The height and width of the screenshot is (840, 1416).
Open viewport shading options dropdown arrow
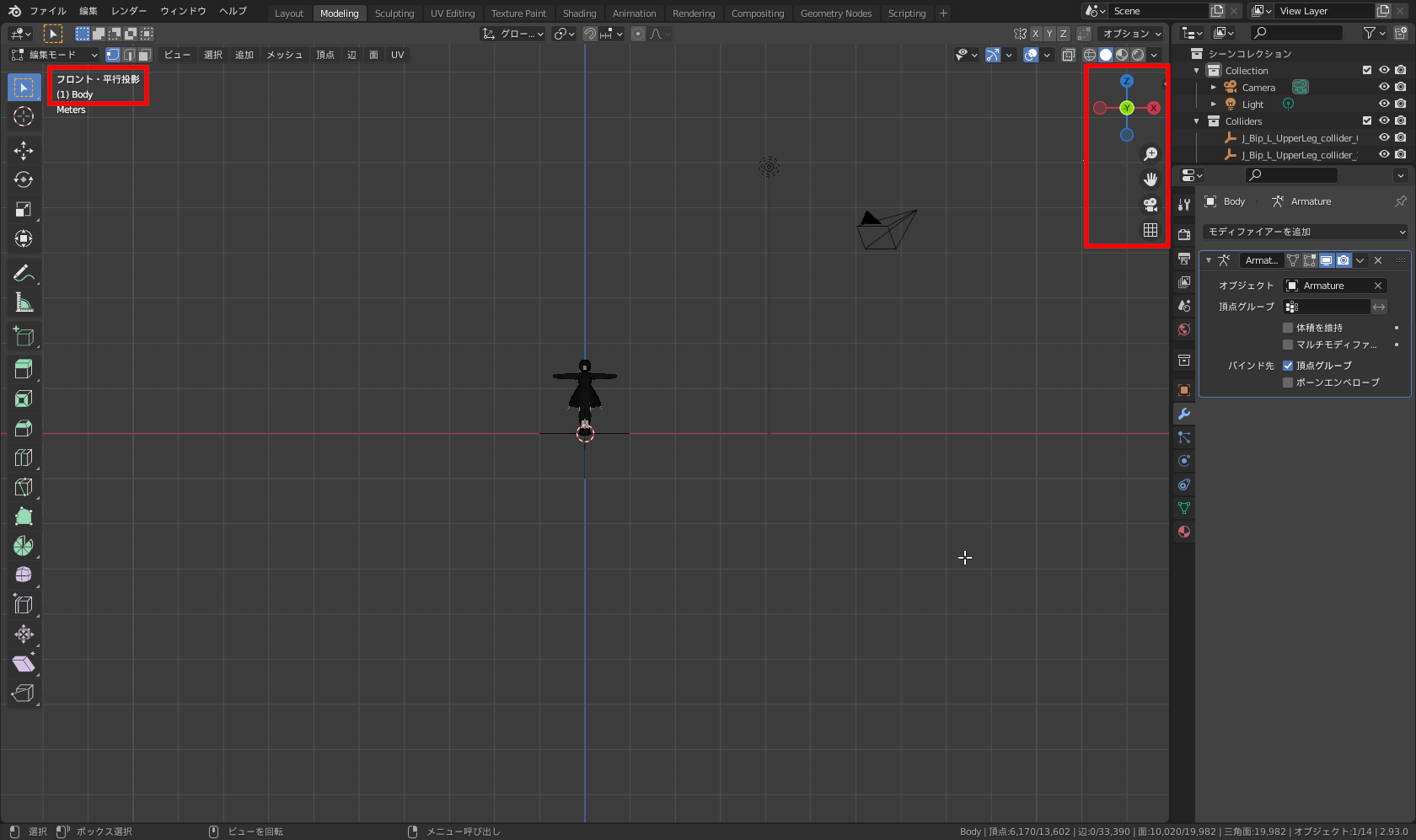pyautogui.click(x=1155, y=55)
